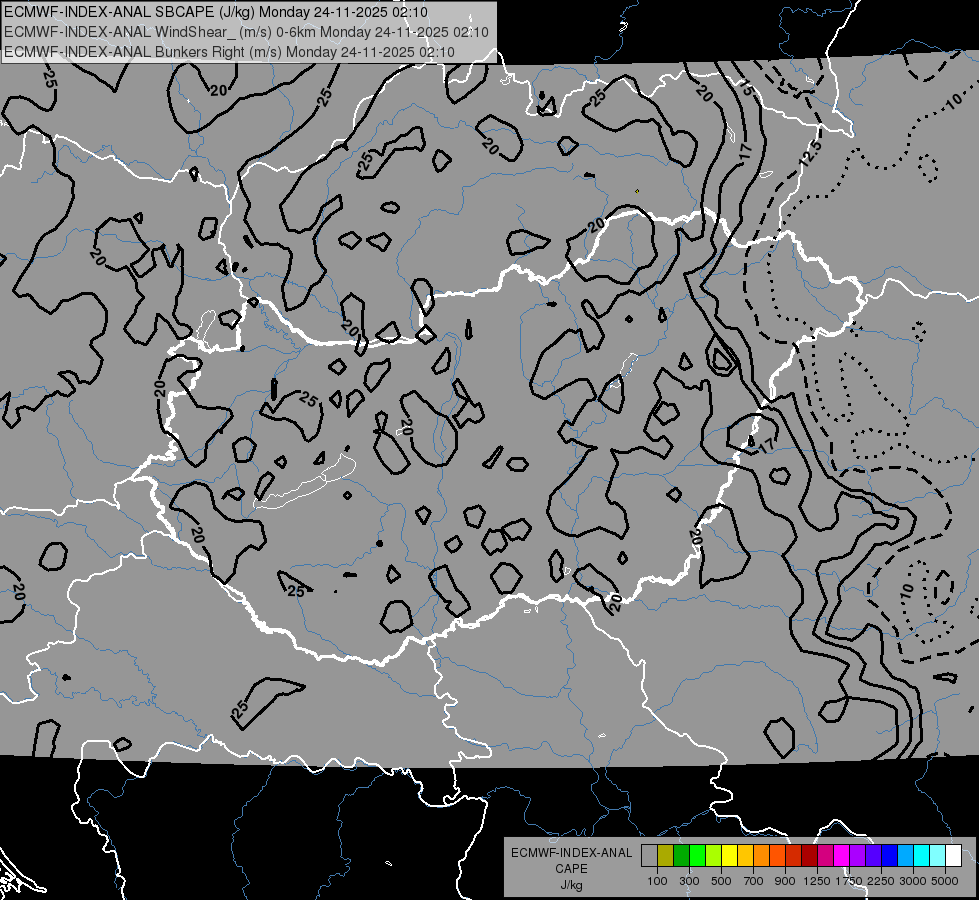979x900 pixels.
Task: Click the 1750 legend value
Action: [x=849, y=881]
